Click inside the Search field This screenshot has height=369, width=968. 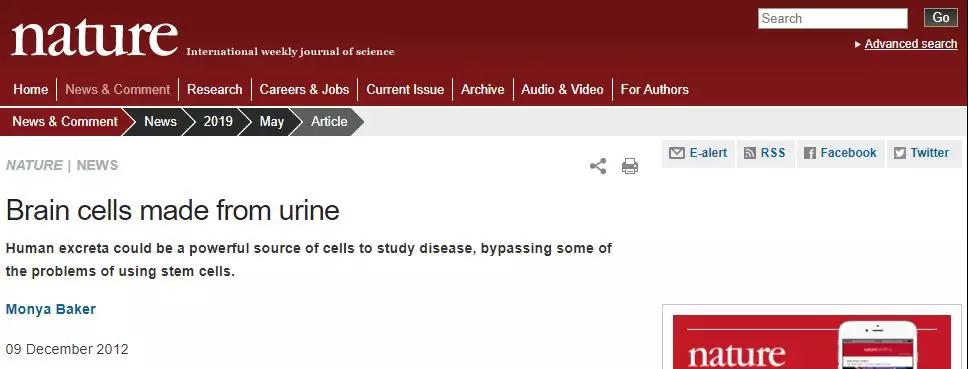(833, 19)
